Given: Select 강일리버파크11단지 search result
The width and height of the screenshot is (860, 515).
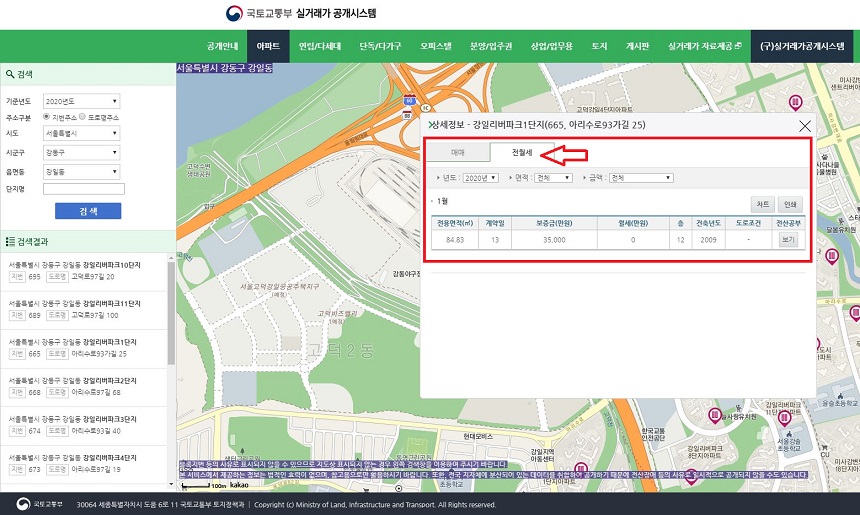Looking at the screenshot, I should (x=83, y=309).
